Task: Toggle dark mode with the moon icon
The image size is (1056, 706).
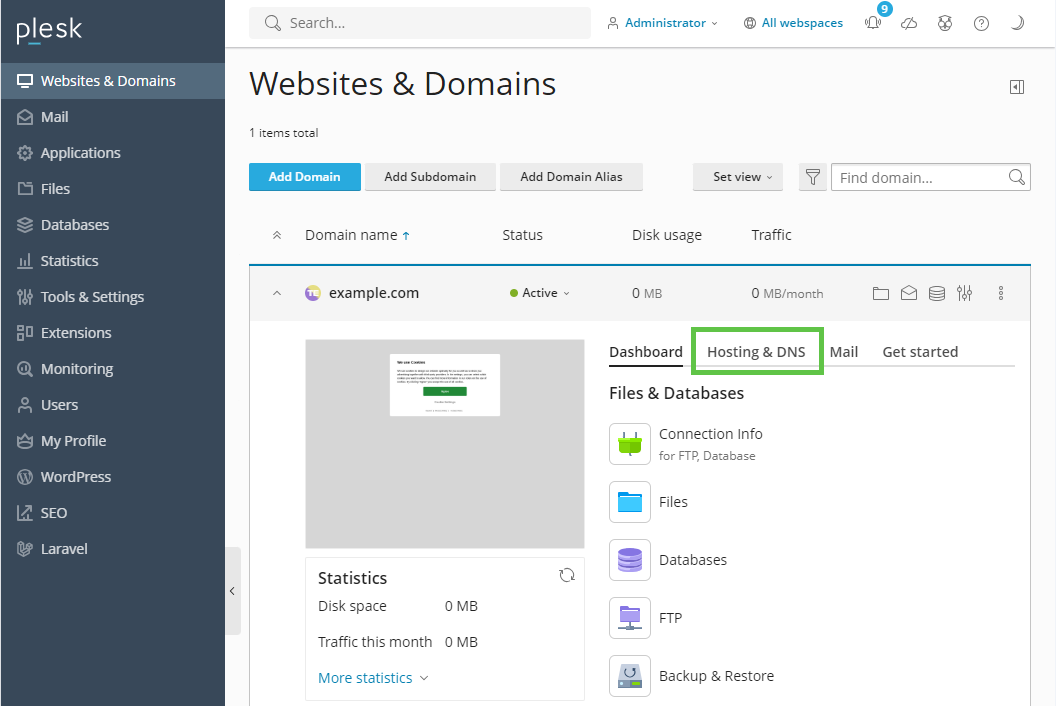Action: click(x=1017, y=23)
